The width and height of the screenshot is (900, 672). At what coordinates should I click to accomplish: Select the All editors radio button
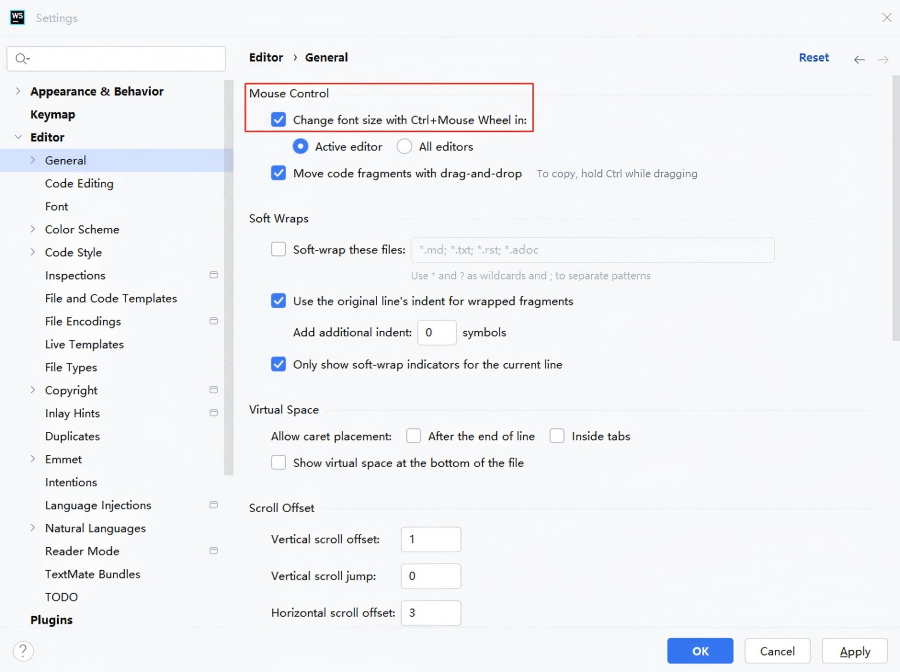404,146
